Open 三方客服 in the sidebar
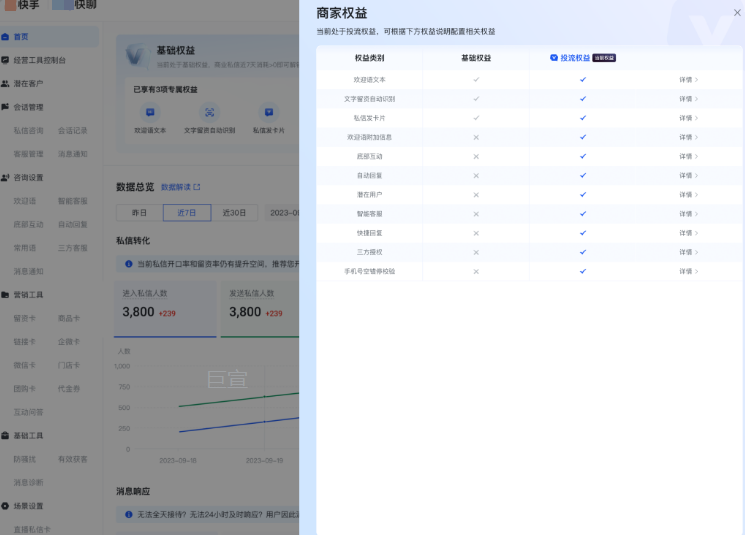The width and height of the screenshot is (745, 535). pos(73,248)
